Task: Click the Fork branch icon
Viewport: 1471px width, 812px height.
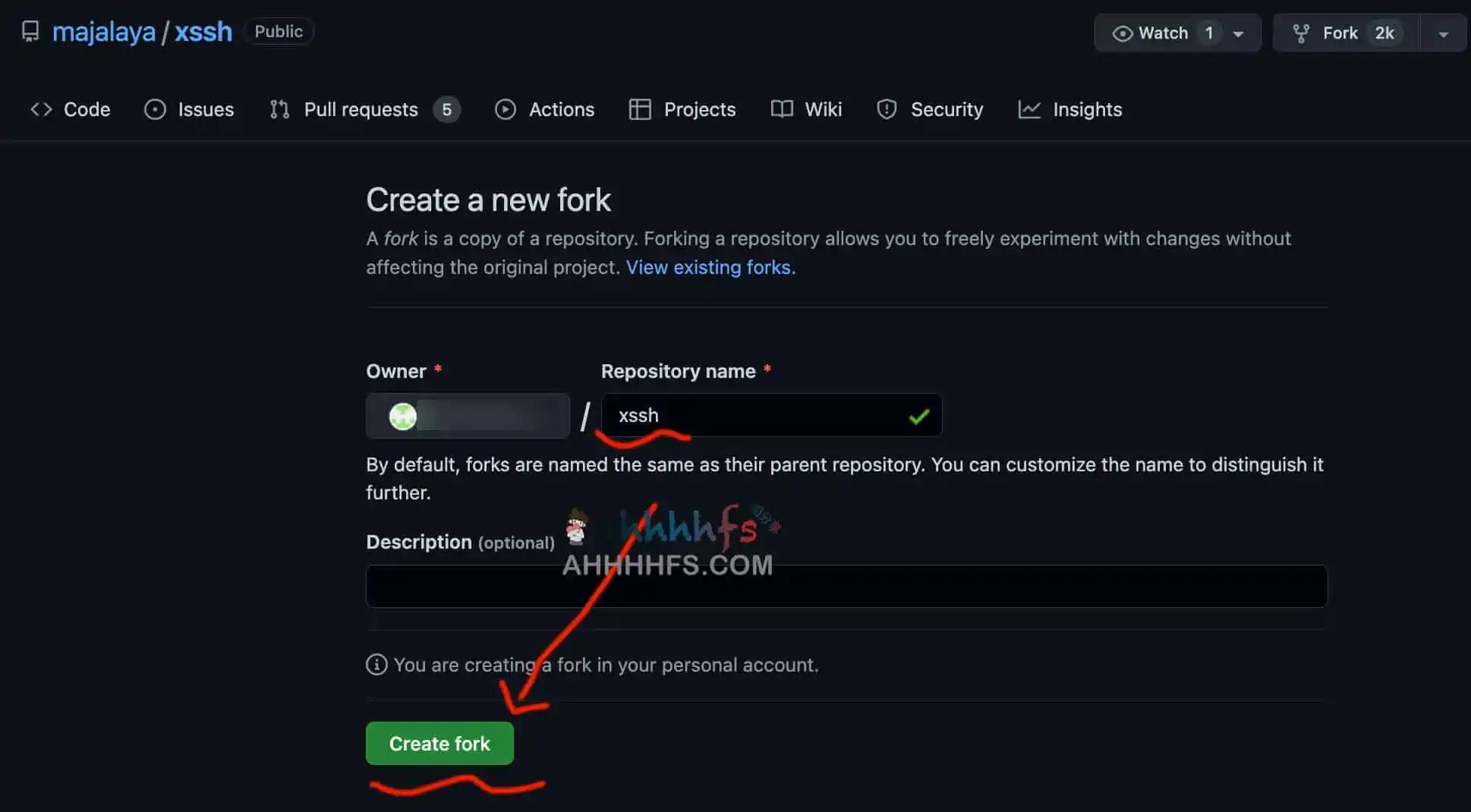Action: click(x=1301, y=33)
